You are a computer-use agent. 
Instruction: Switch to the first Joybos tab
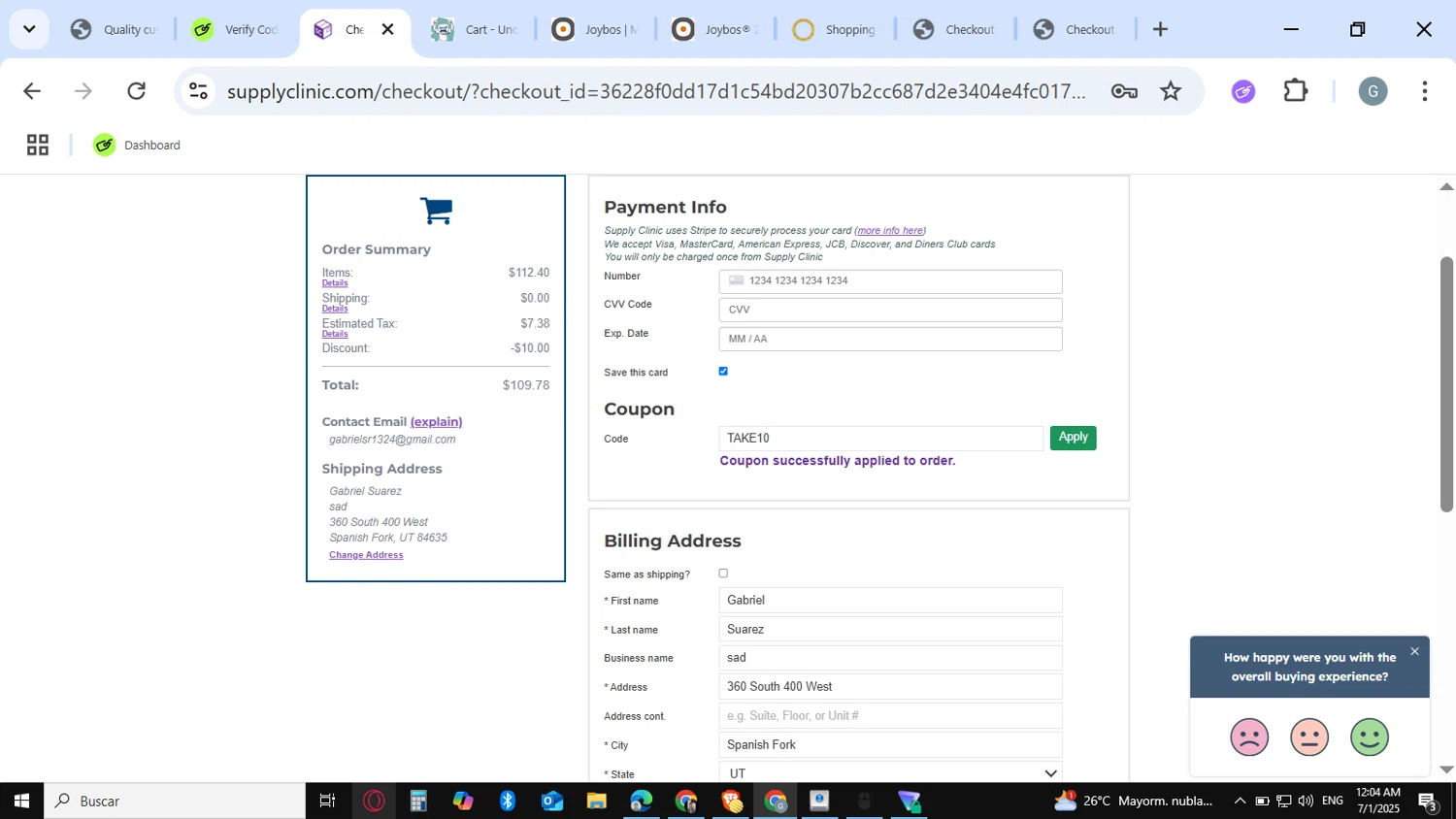pyautogui.click(x=595, y=29)
